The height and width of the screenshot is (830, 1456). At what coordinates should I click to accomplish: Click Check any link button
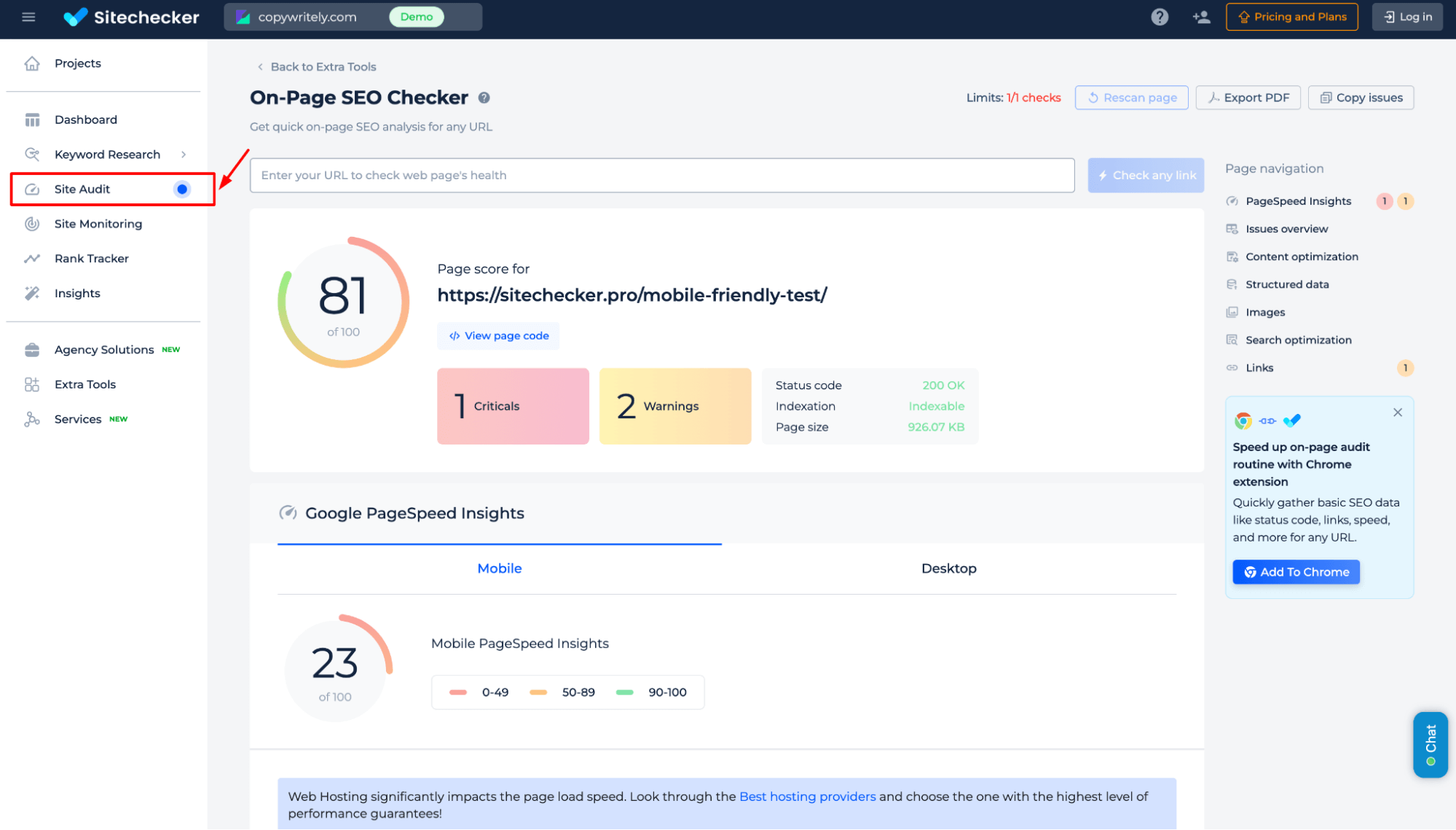[x=1146, y=176]
